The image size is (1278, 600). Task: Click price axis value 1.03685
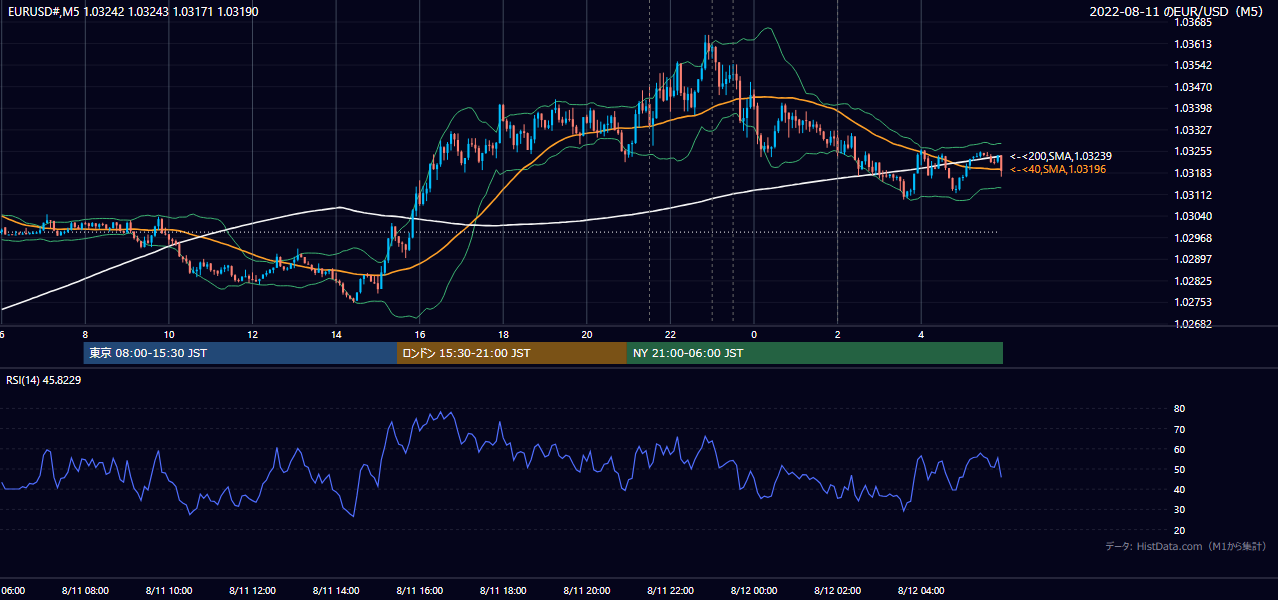(1194, 22)
